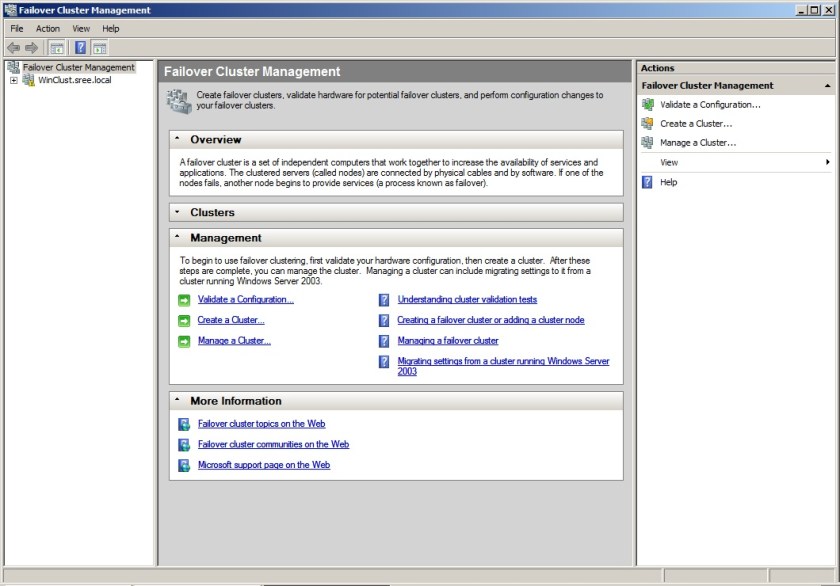The image size is (840, 586).
Task: Click the Help icon in Actions pane
Action: [647, 182]
